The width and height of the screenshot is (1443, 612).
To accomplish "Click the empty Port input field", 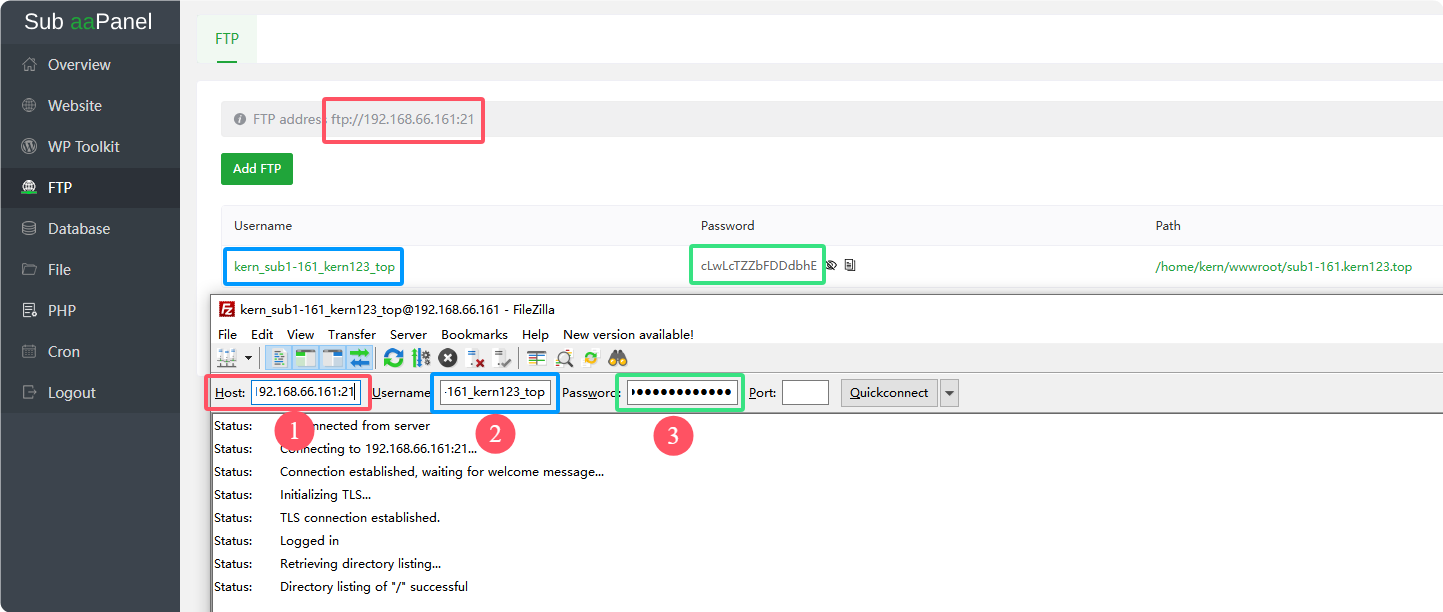I will 805,392.
